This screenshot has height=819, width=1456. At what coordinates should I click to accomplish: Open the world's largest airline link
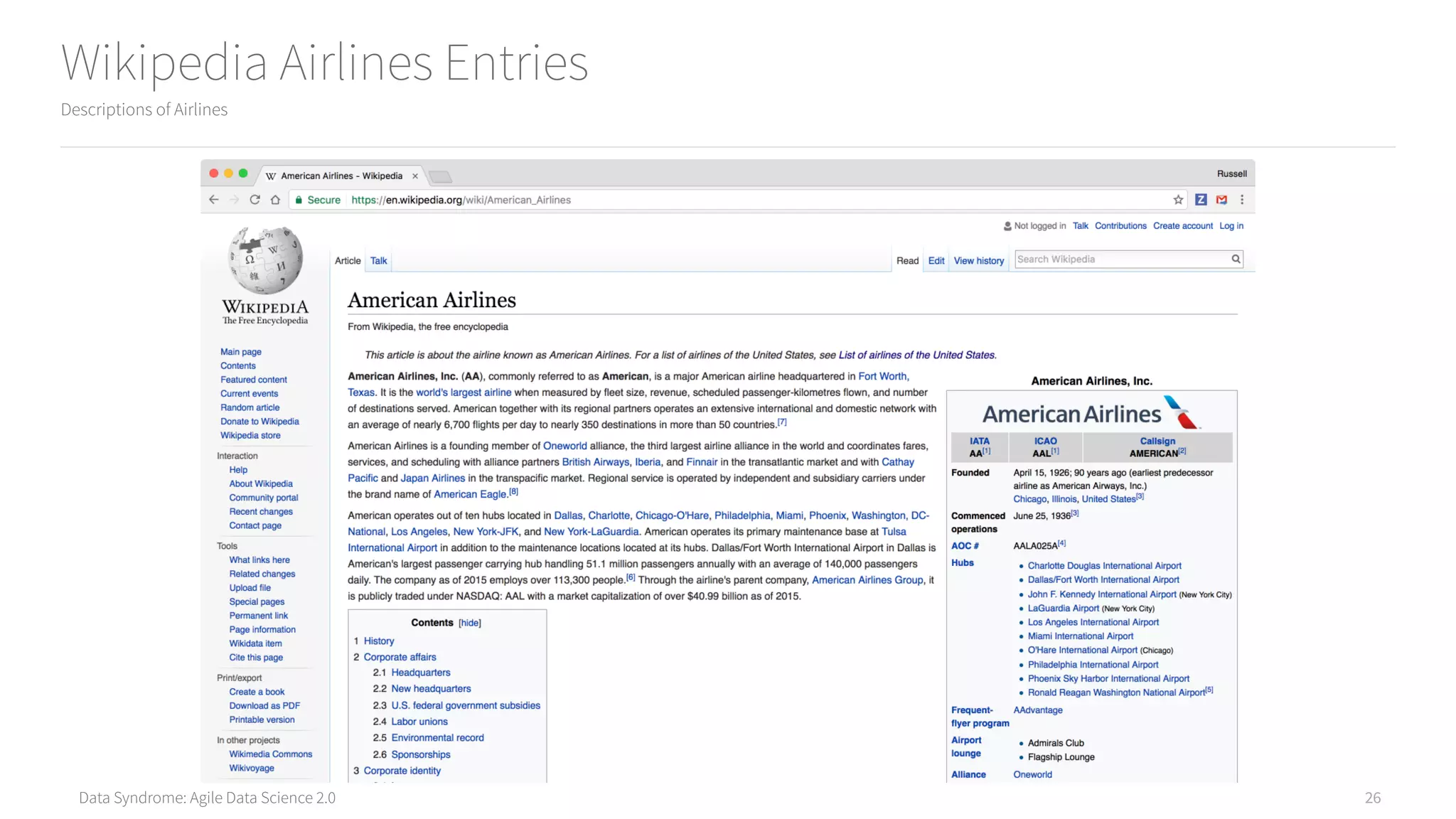point(464,392)
